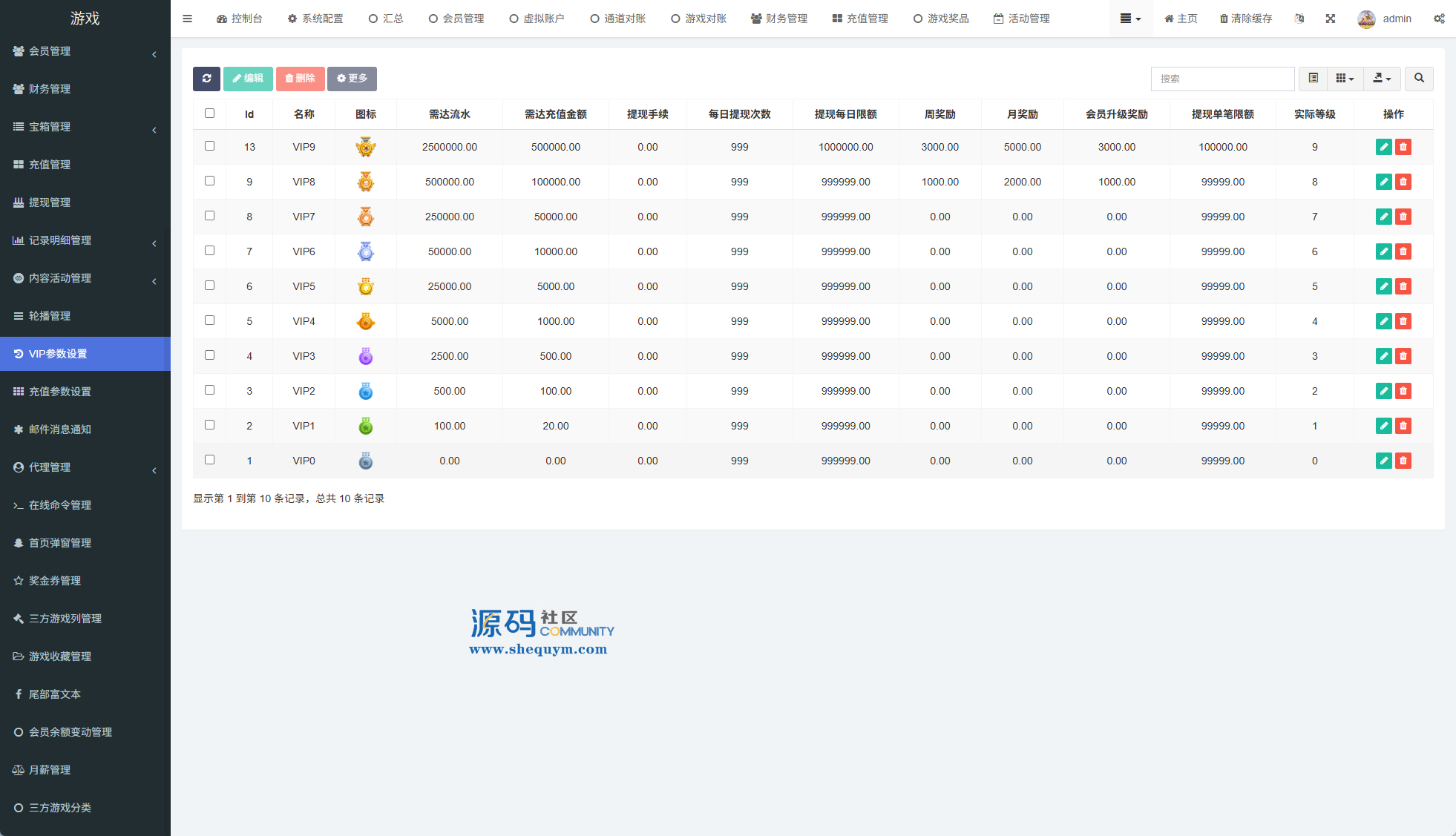
Task: Click the green edit icon for VIP9
Action: tap(1383, 147)
